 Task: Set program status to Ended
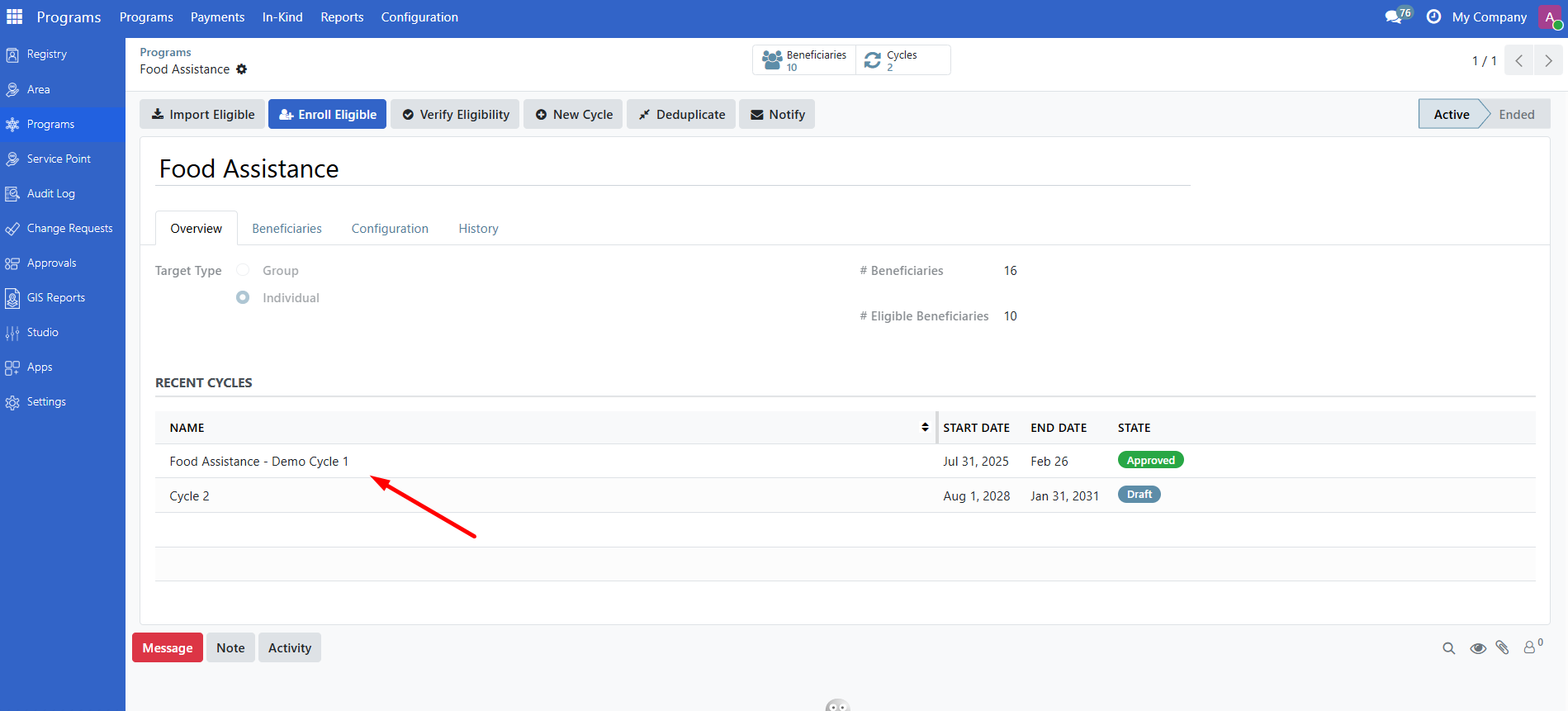click(x=1516, y=115)
